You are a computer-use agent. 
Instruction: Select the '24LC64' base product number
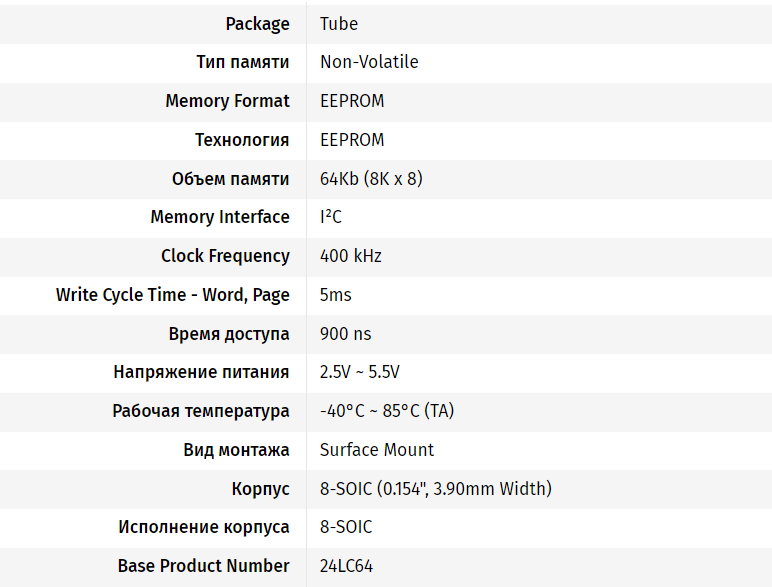click(x=346, y=566)
